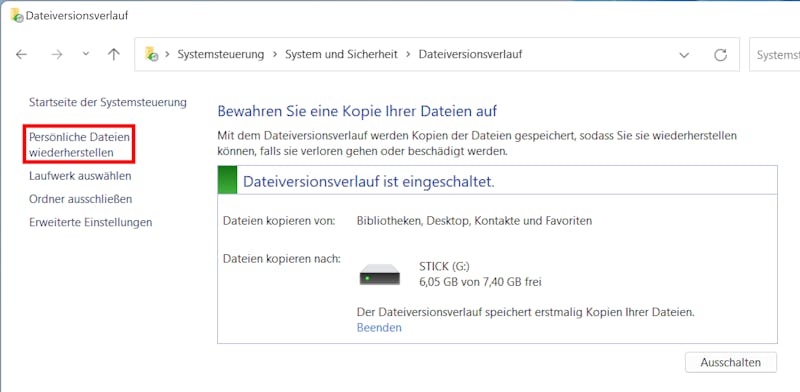The height and width of the screenshot is (392, 800).
Task: Open Persönliche Dateien wiederherstellen
Action: (x=79, y=144)
